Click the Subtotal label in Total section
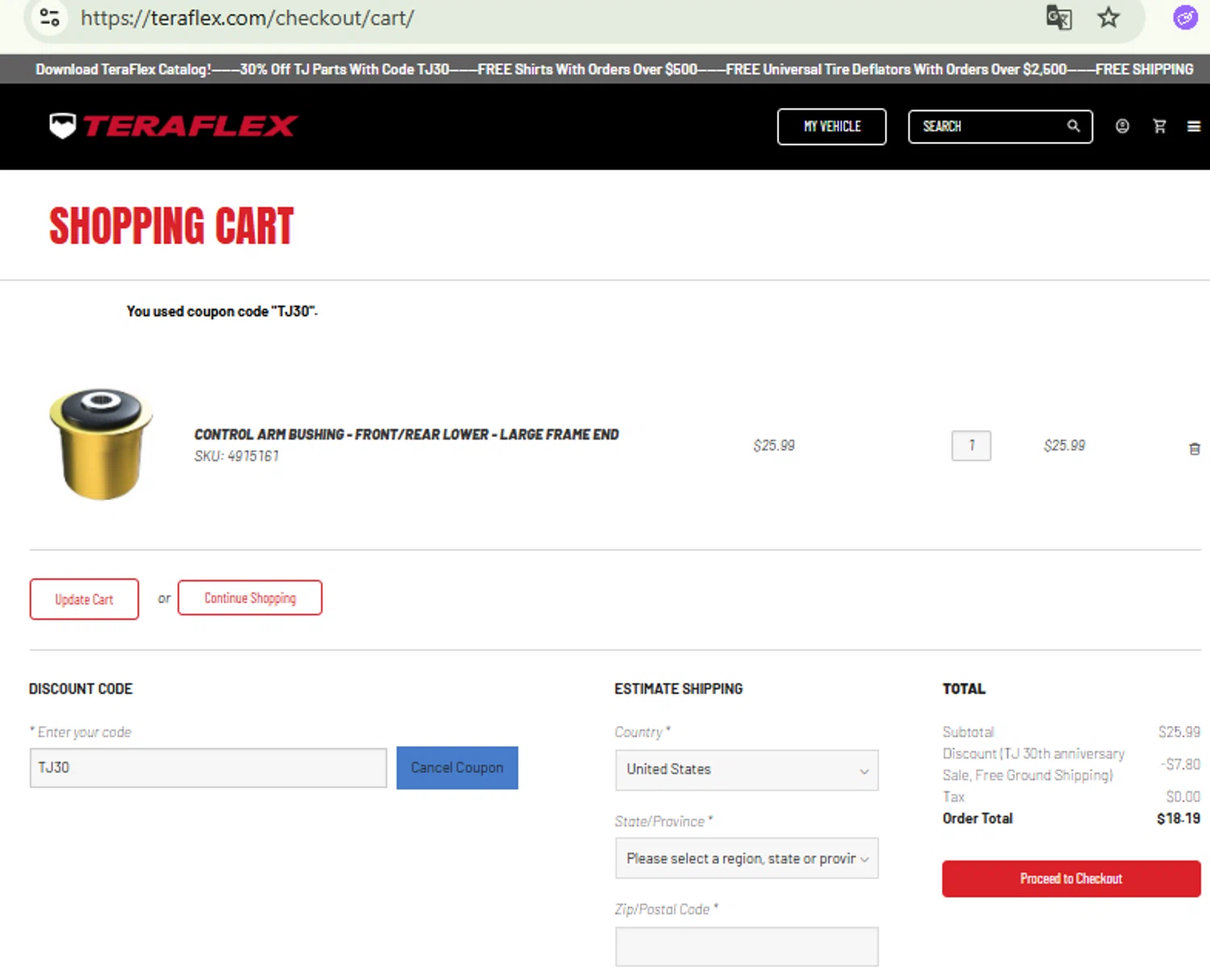This screenshot has width=1210, height=980. pyautogui.click(x=968, y=732)
